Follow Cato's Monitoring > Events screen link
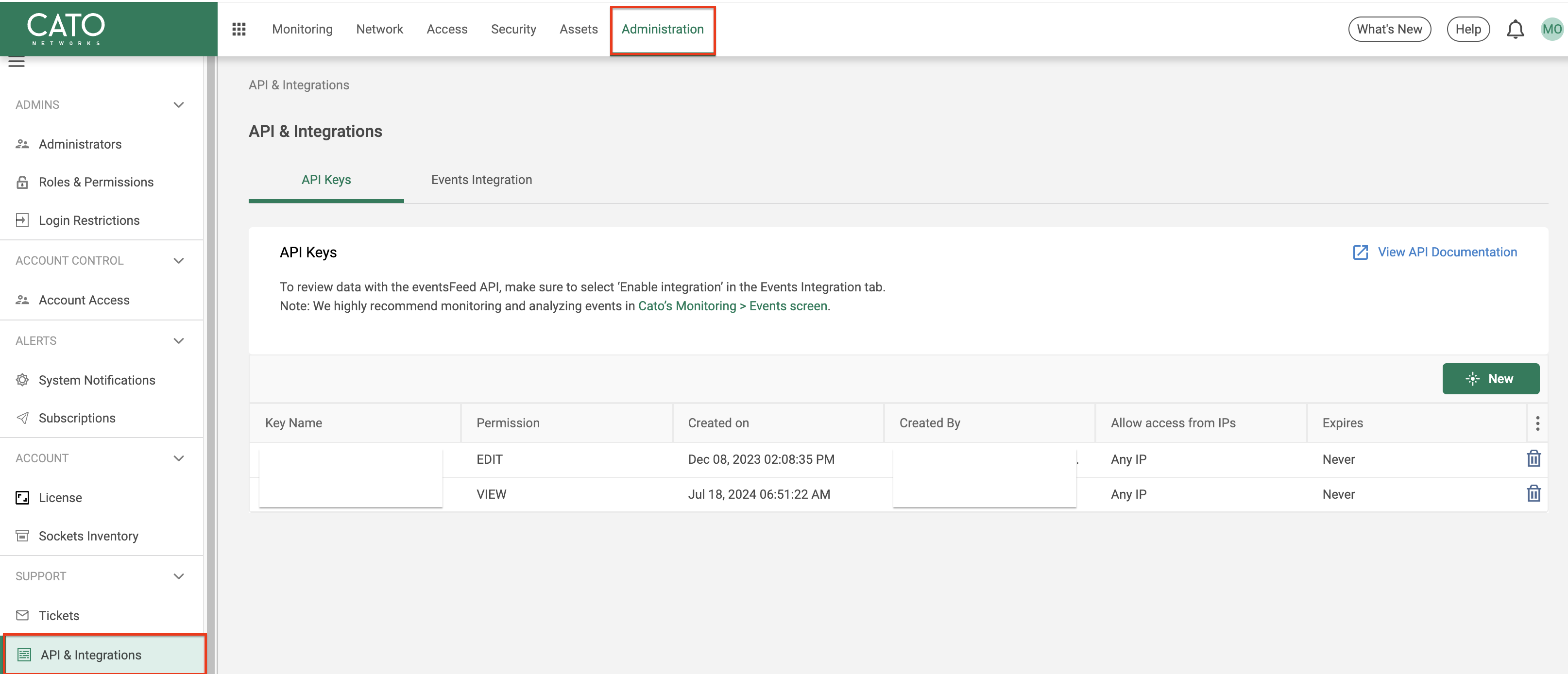The image size is (1568, 674). [732, 306]
